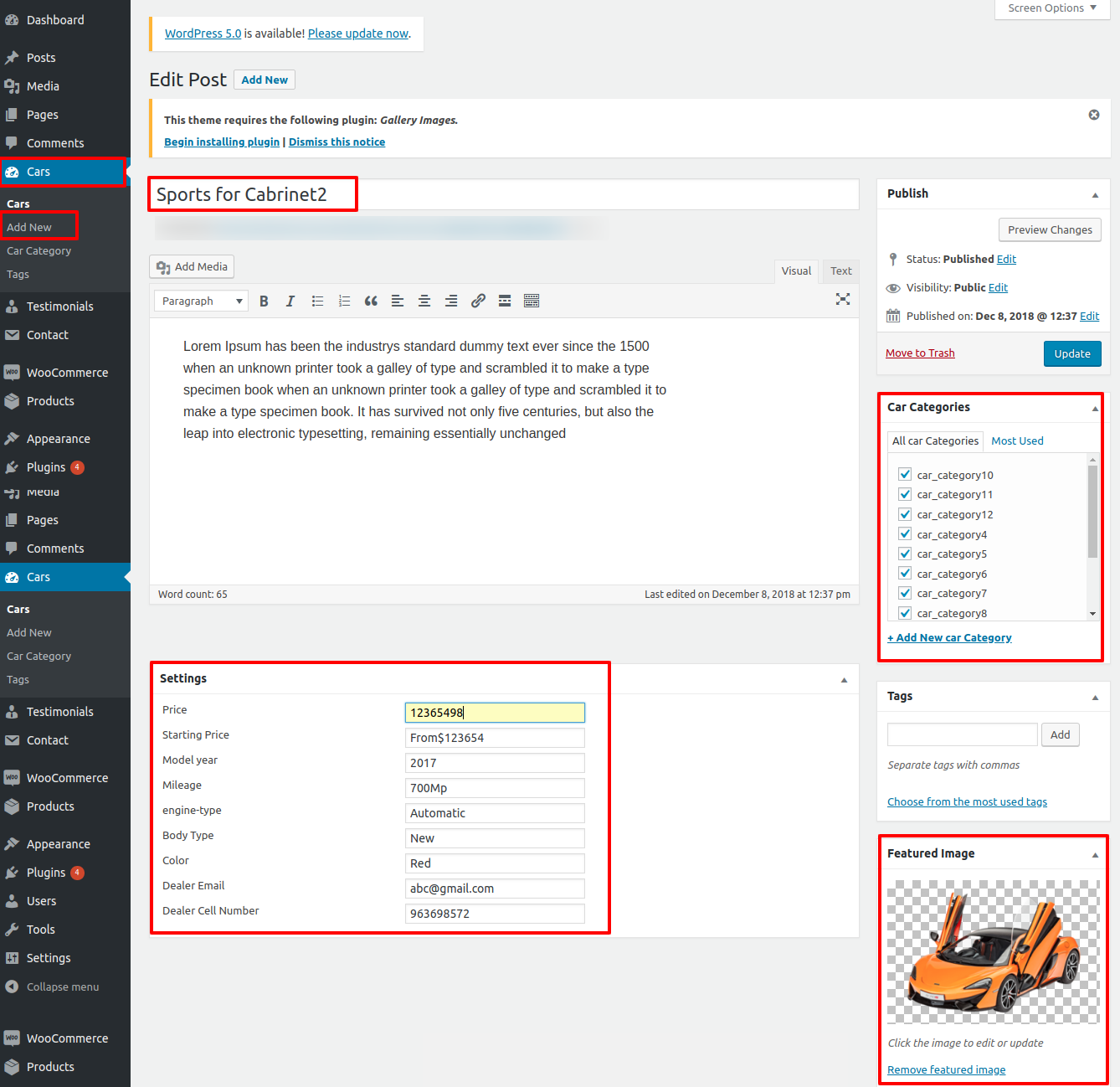Screen dimensions: 1120x1087
Task: Dismiss the Gallery Images plugin notice
Action: (1093, 115)
